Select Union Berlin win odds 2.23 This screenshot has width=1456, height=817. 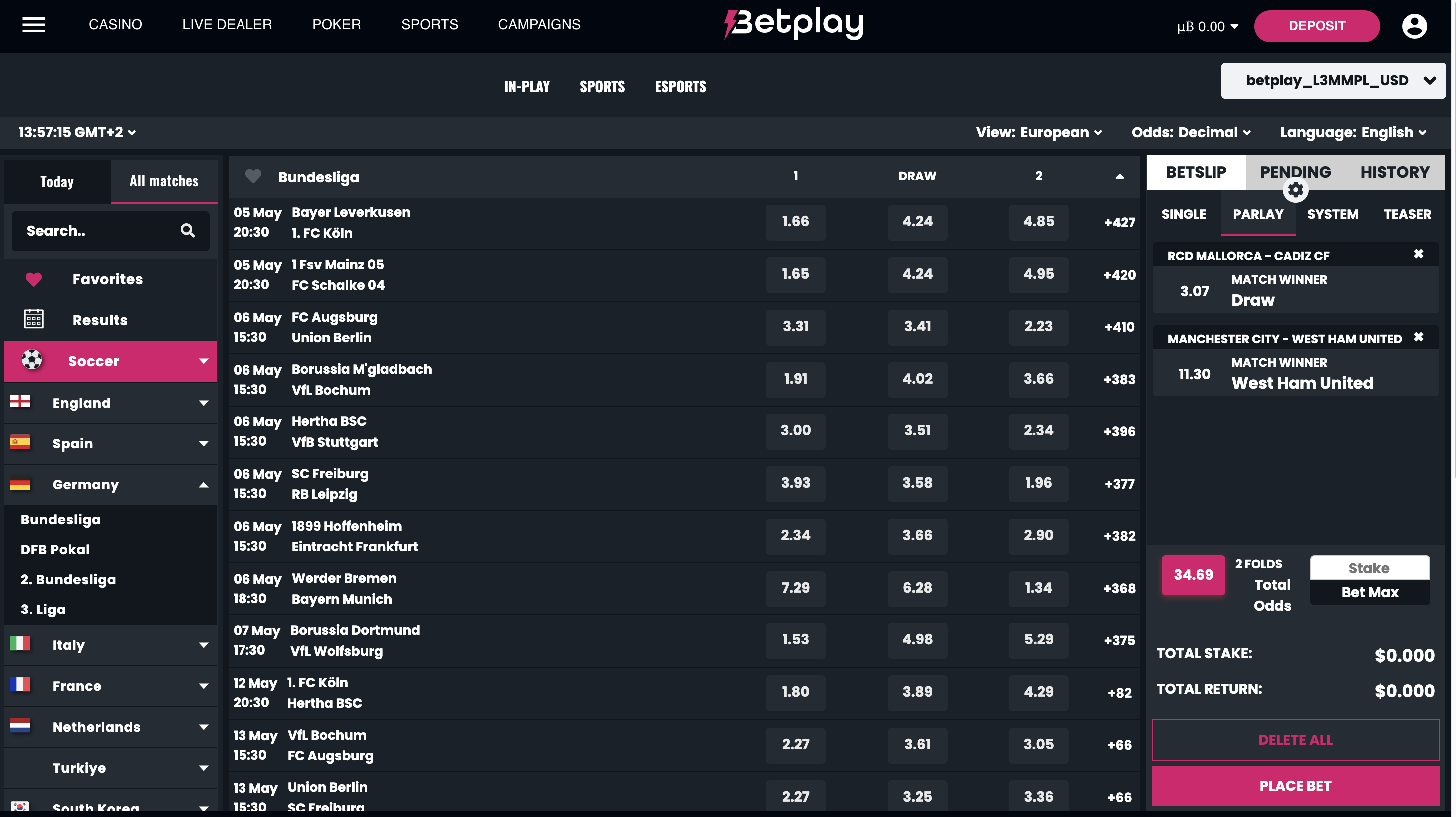1038,327
